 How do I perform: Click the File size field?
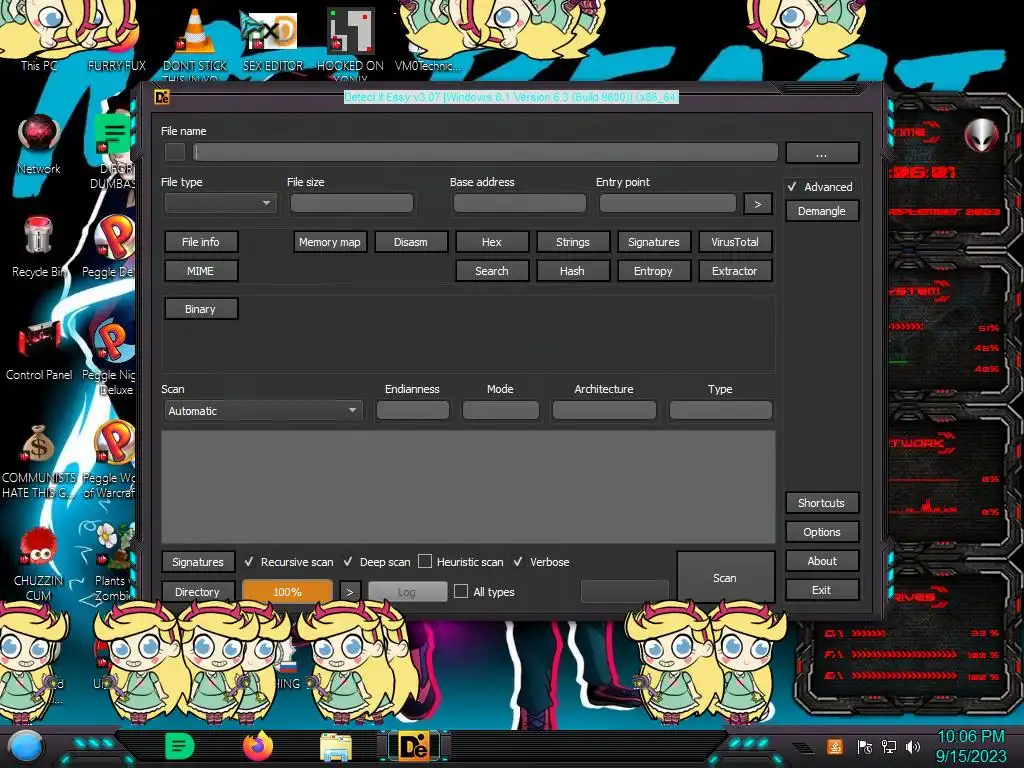coord(351,203)
